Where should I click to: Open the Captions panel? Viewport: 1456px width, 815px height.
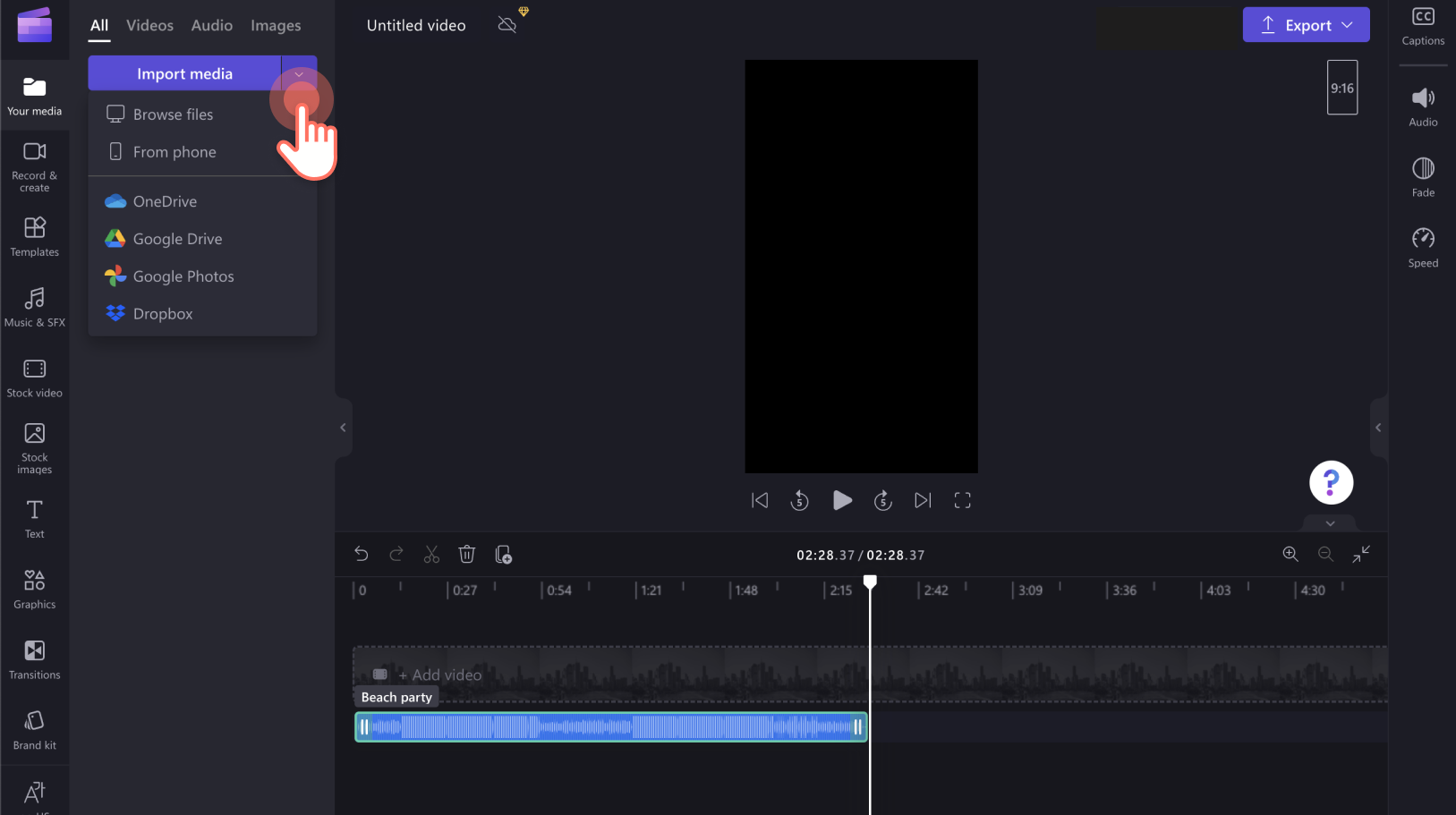pyautogui.click(x=1423, y=26)
